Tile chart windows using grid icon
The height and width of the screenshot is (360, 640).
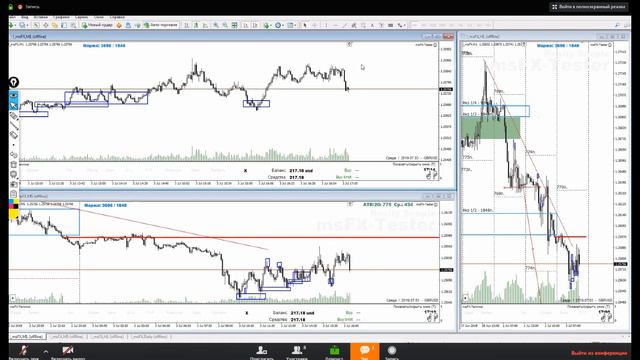click(235, 25)
